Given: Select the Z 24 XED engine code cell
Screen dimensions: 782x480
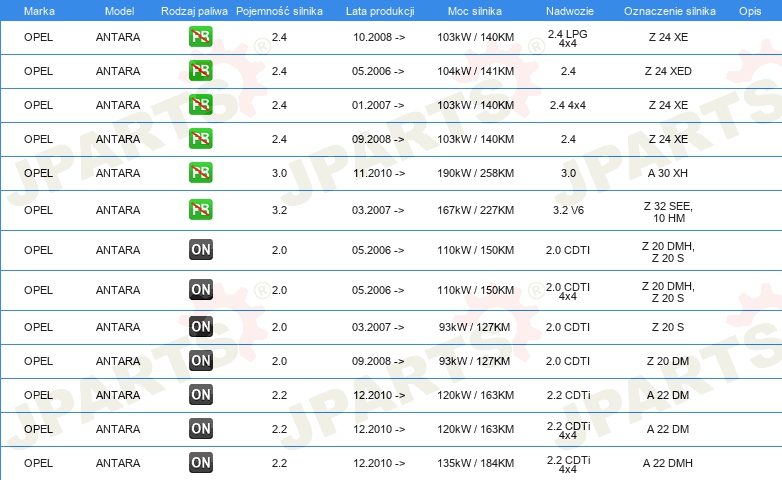Looking at the screenshot, I should (x=668, y=71).
